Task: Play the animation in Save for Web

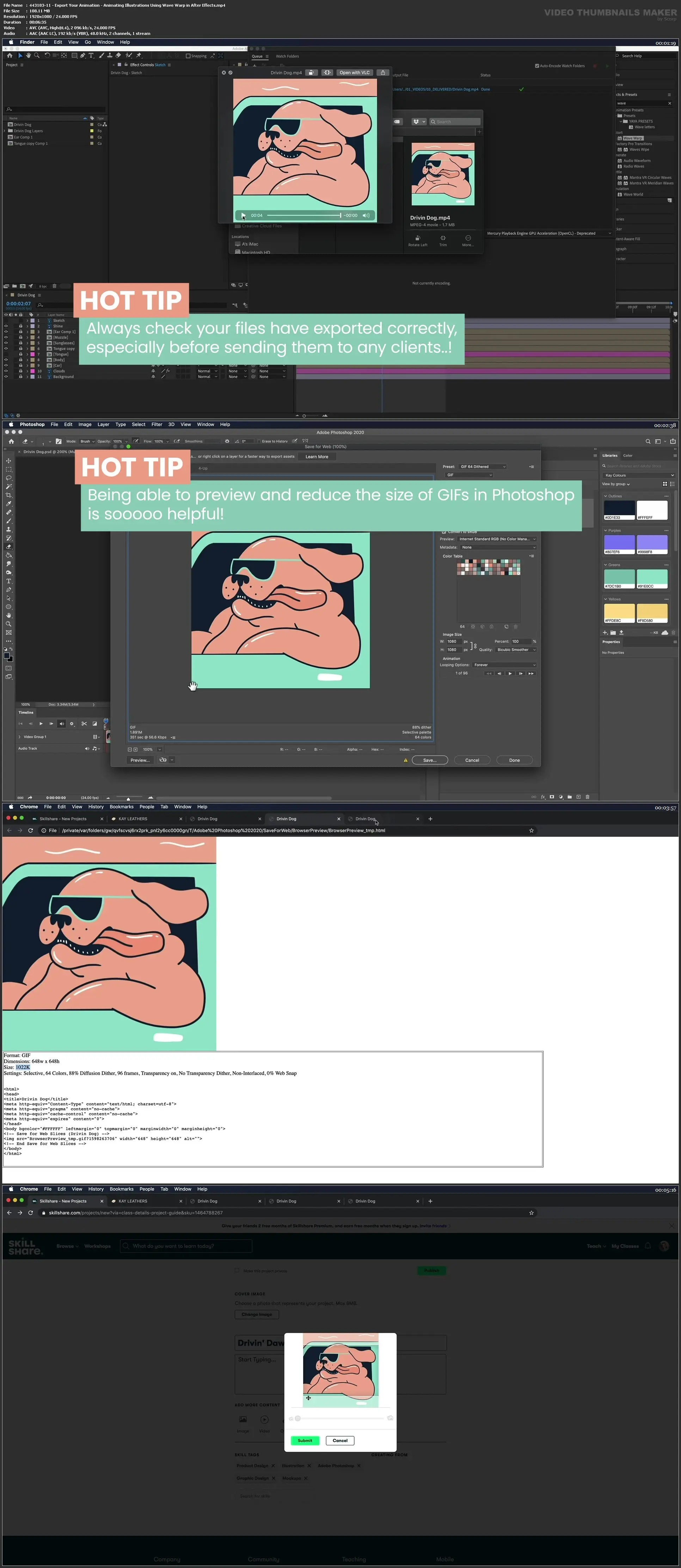Action: click(x=510, y=673)
